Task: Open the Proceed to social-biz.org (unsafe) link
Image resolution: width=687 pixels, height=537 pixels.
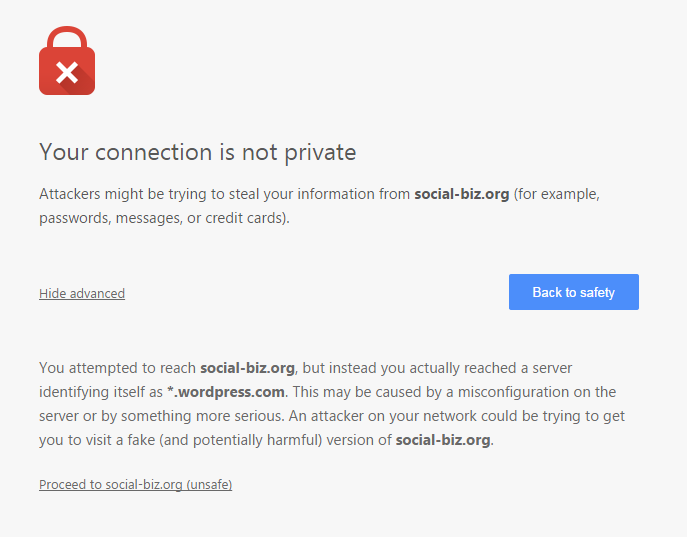Action: tap(135, 484)
